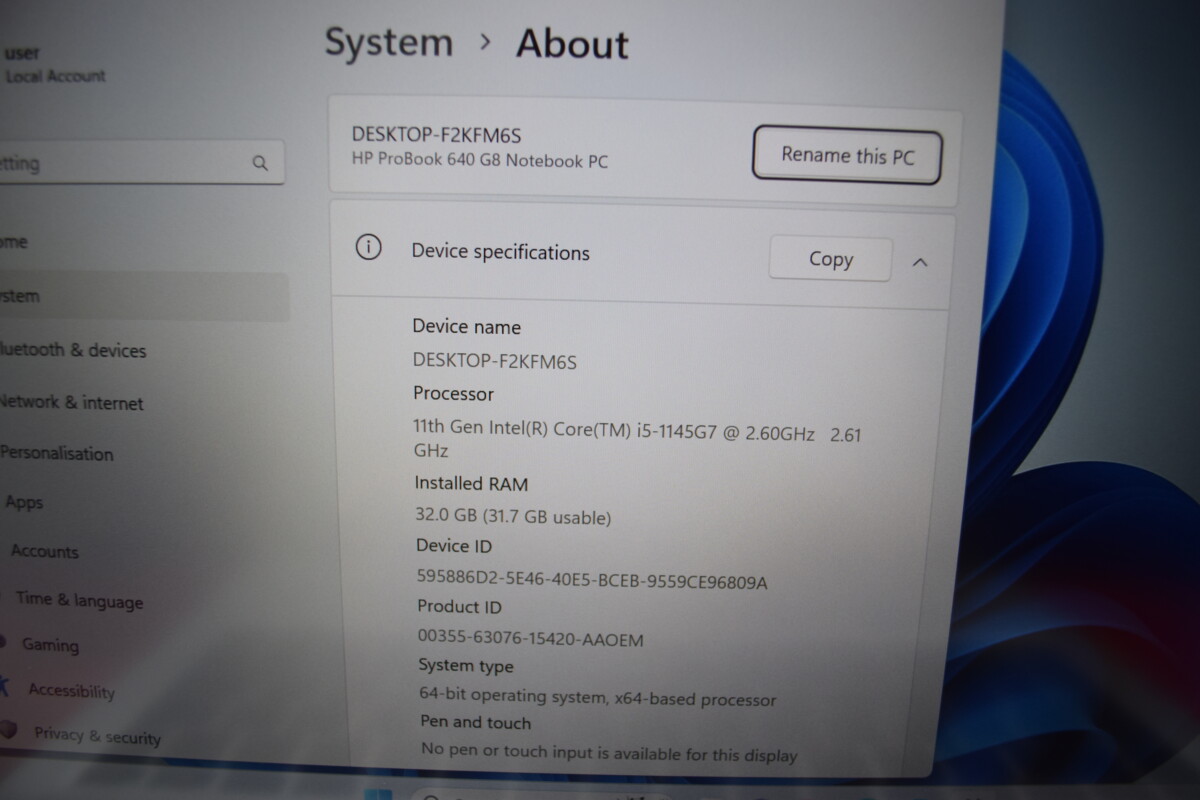Click the Device ID value starting 595886D2
The height and width of the screenshot is (800, 1200).
click(592, 579)
